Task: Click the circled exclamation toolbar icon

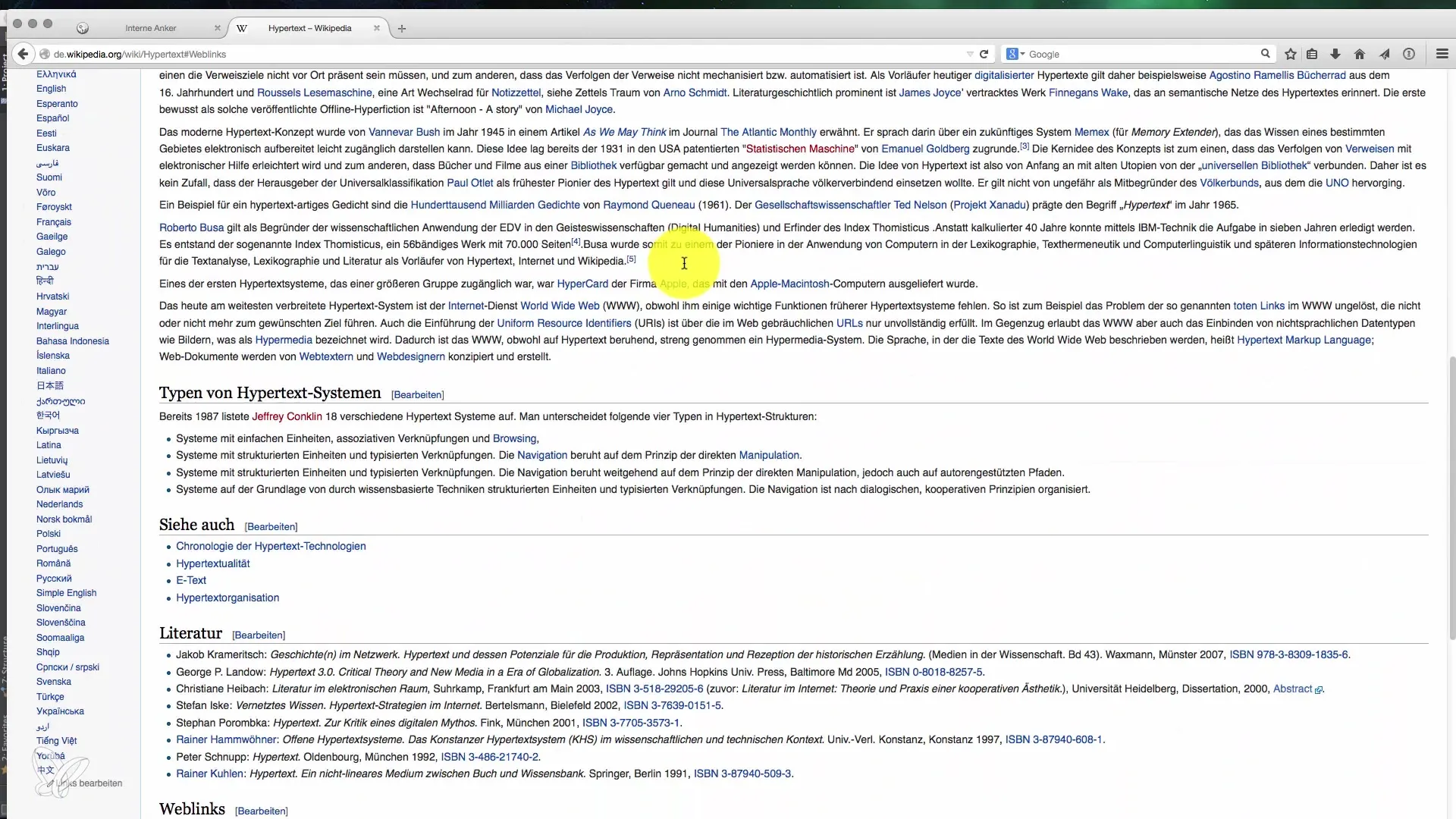Action: point(1409,54)
